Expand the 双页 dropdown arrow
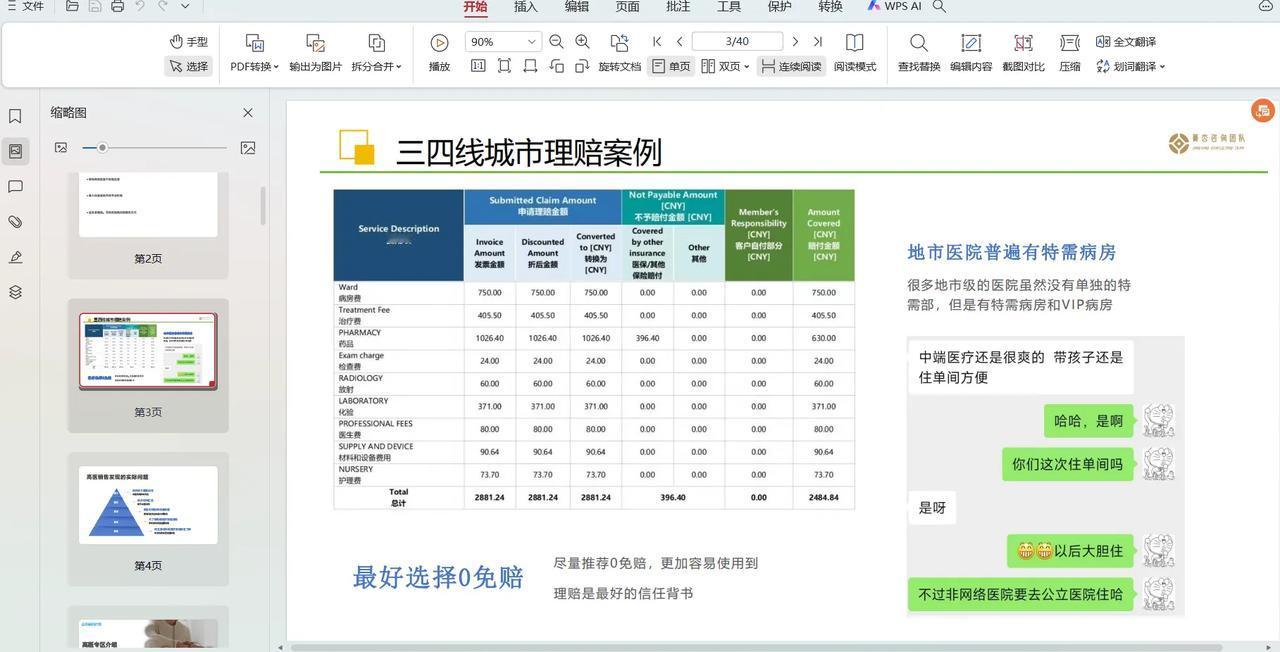The height and width of the screenshot is (652, 1280). coord(747,67)
